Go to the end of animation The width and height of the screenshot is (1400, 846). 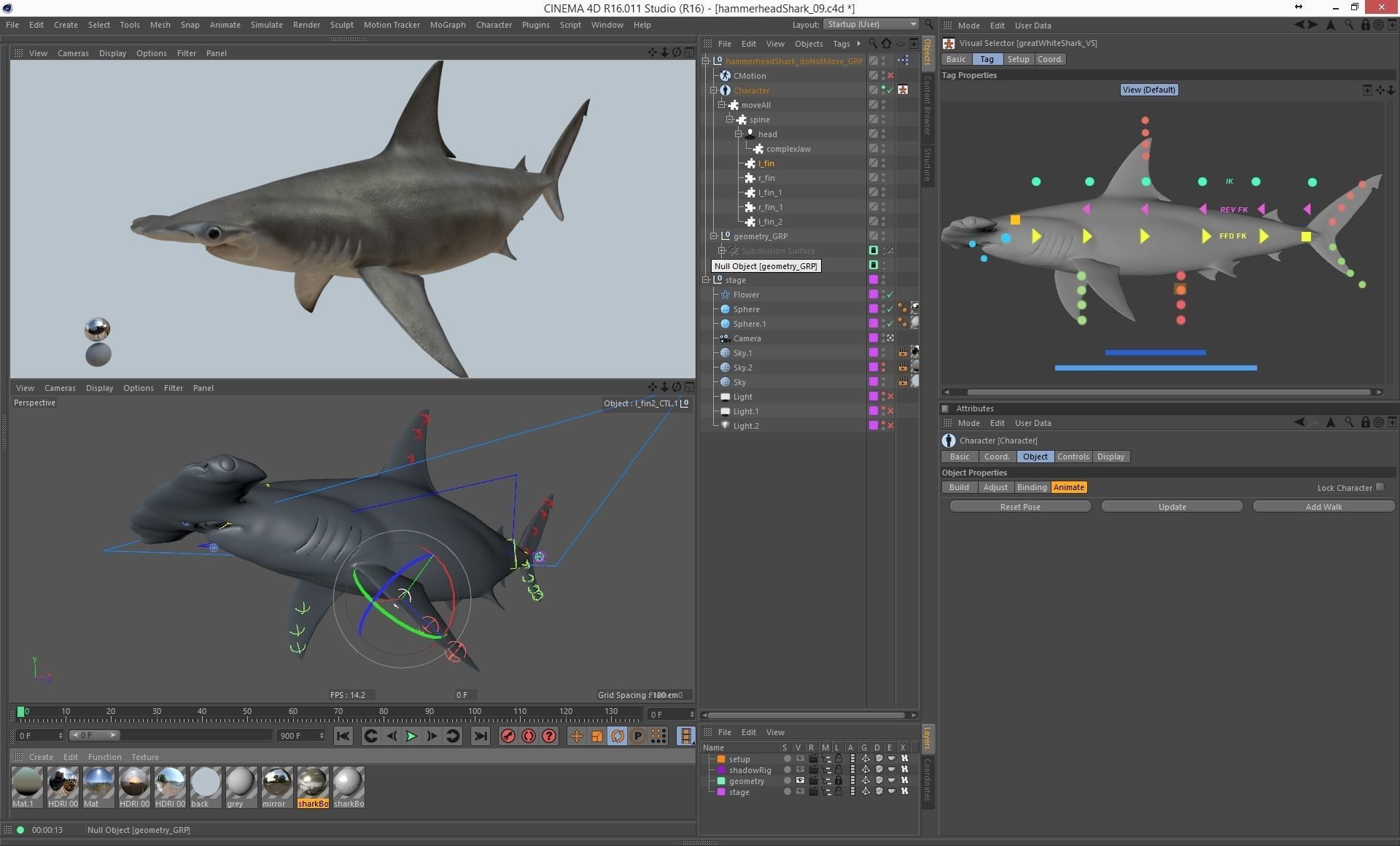click(x=480, y=736)
